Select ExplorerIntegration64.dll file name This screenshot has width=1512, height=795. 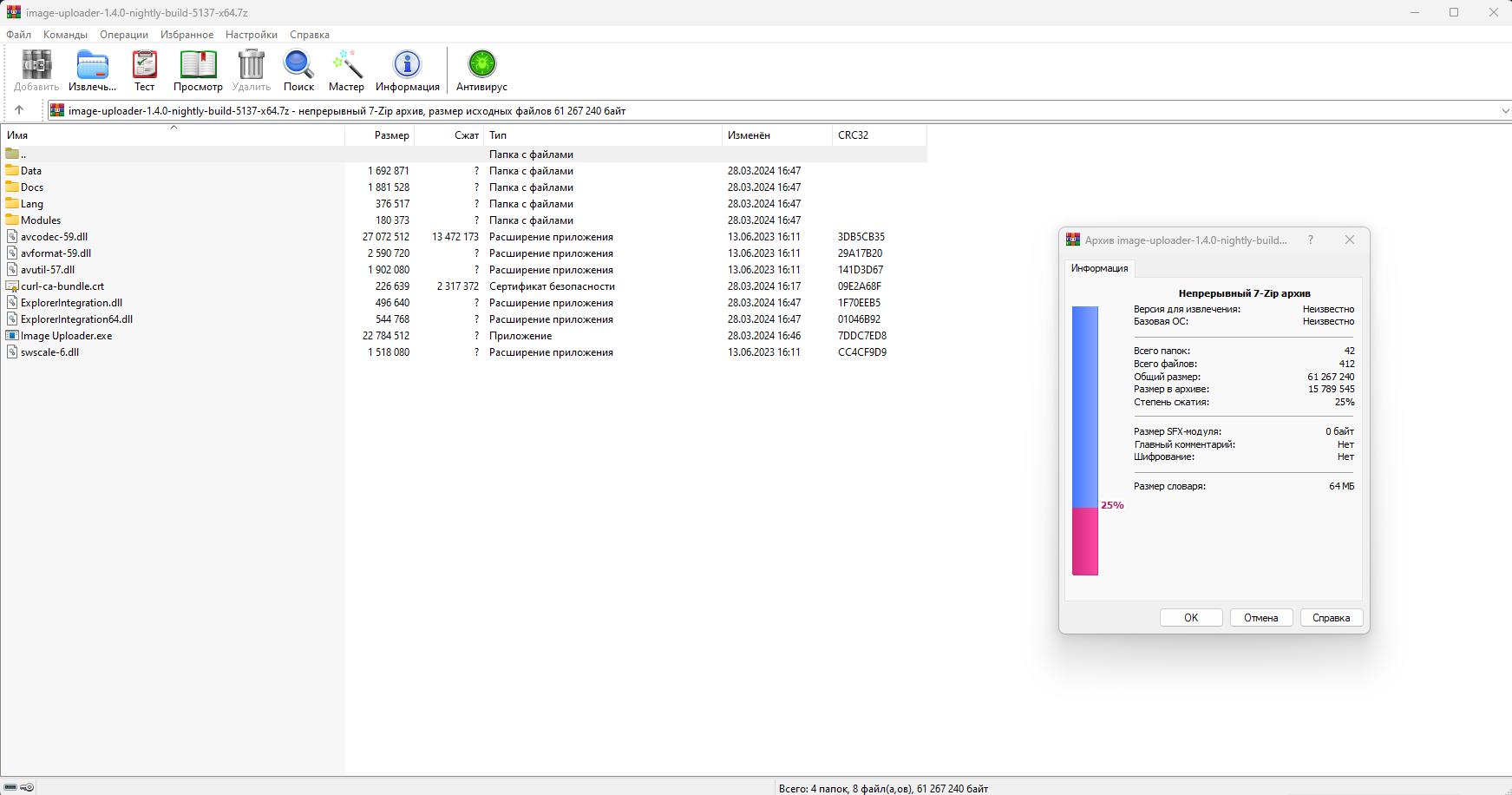[76, 319]
